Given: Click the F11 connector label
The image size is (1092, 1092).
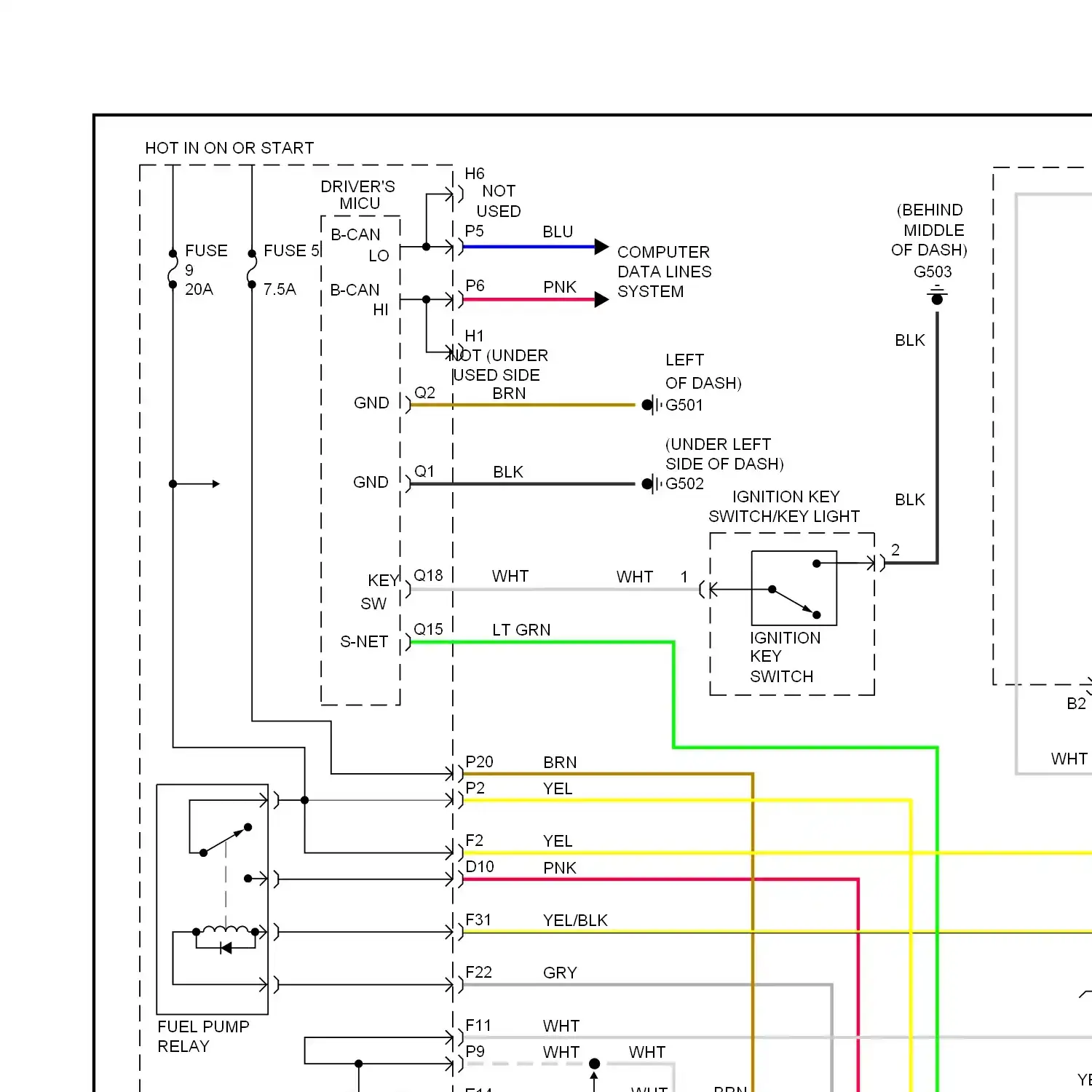Looking at the screenshot, I should pos(478,1025).
